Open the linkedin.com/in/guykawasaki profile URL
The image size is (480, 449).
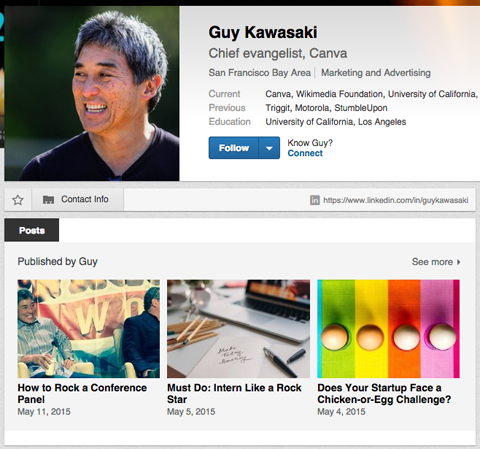tap(396, 200)
